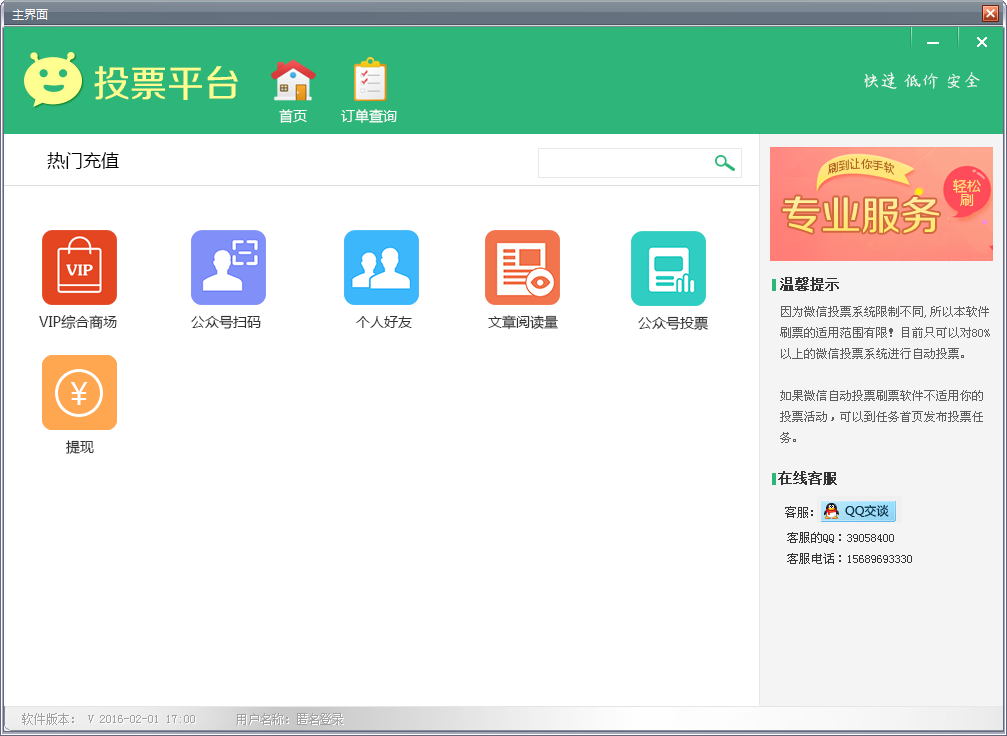This screenshot has width=1007, height=736.
Task: Focus the search input field
Action: click(x=624, y=163)
